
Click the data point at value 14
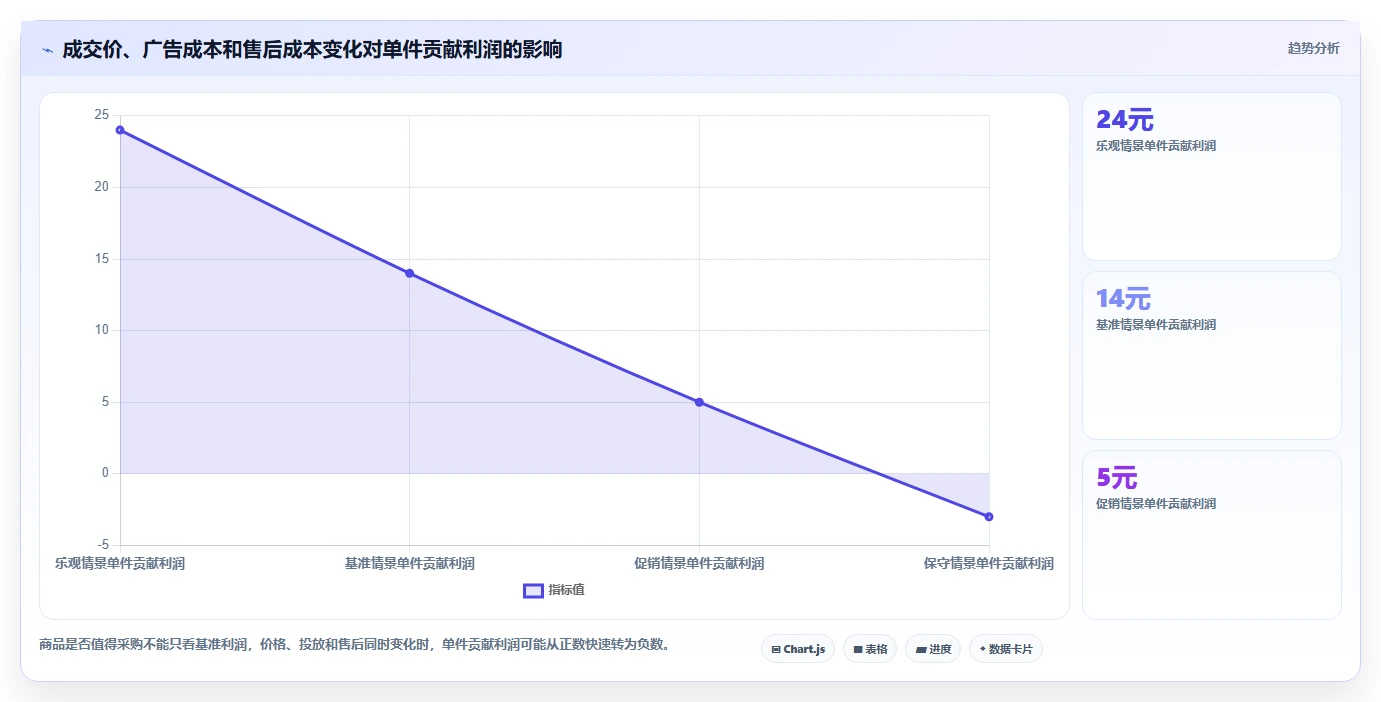pos(409,273)
